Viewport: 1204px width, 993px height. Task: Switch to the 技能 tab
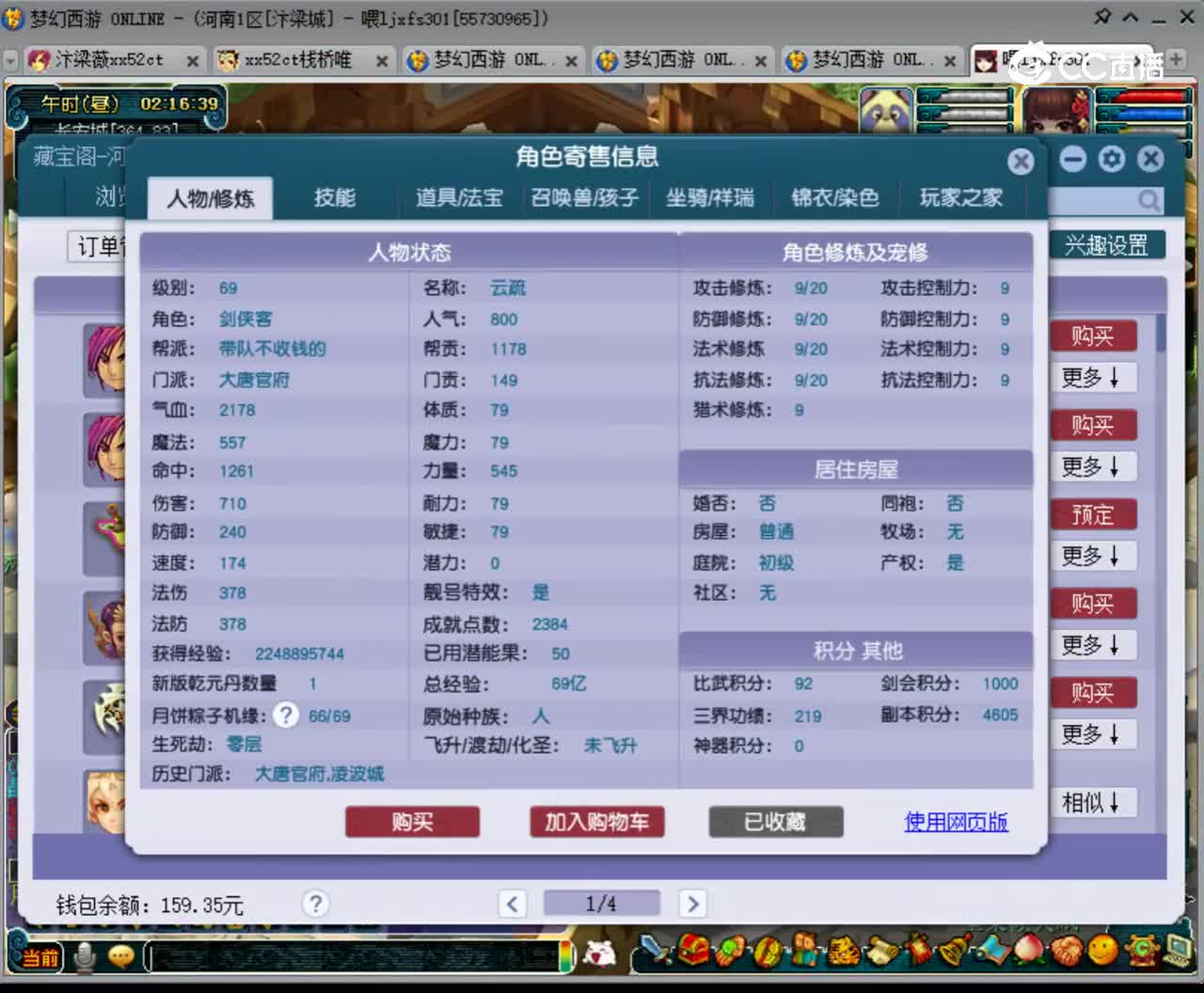pyautogui.click(x=334, y=197)
